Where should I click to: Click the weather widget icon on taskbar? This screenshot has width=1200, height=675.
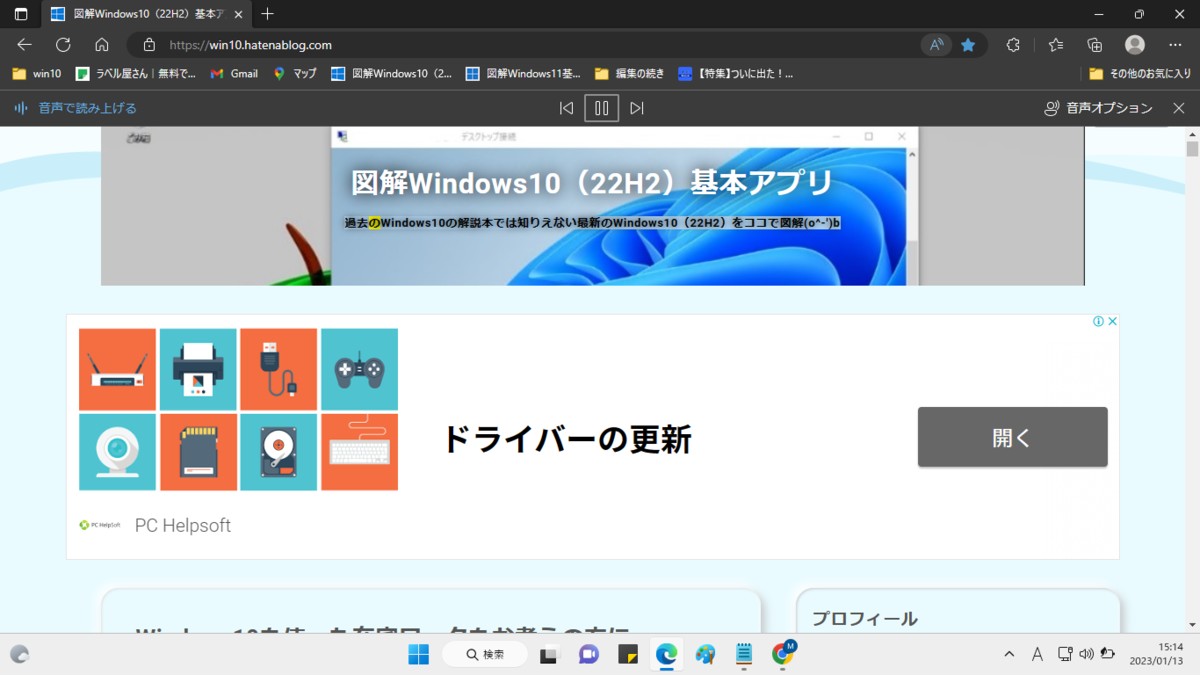(19, 654)
